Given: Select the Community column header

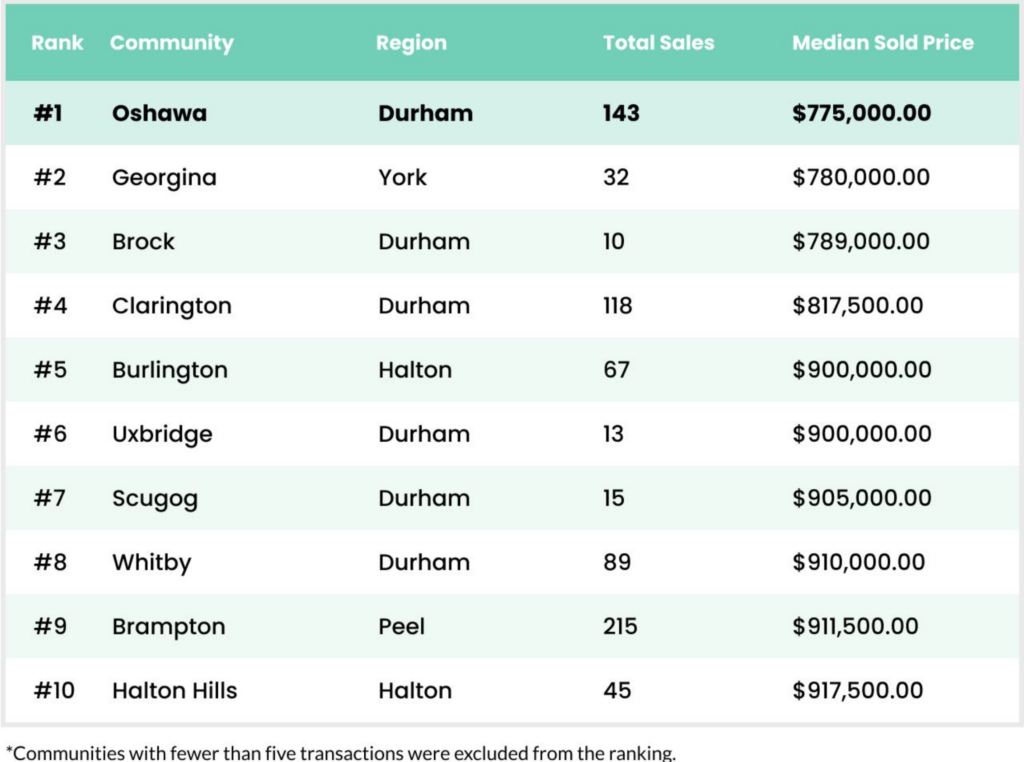Looking at the screenshot, I should [171, 43].
